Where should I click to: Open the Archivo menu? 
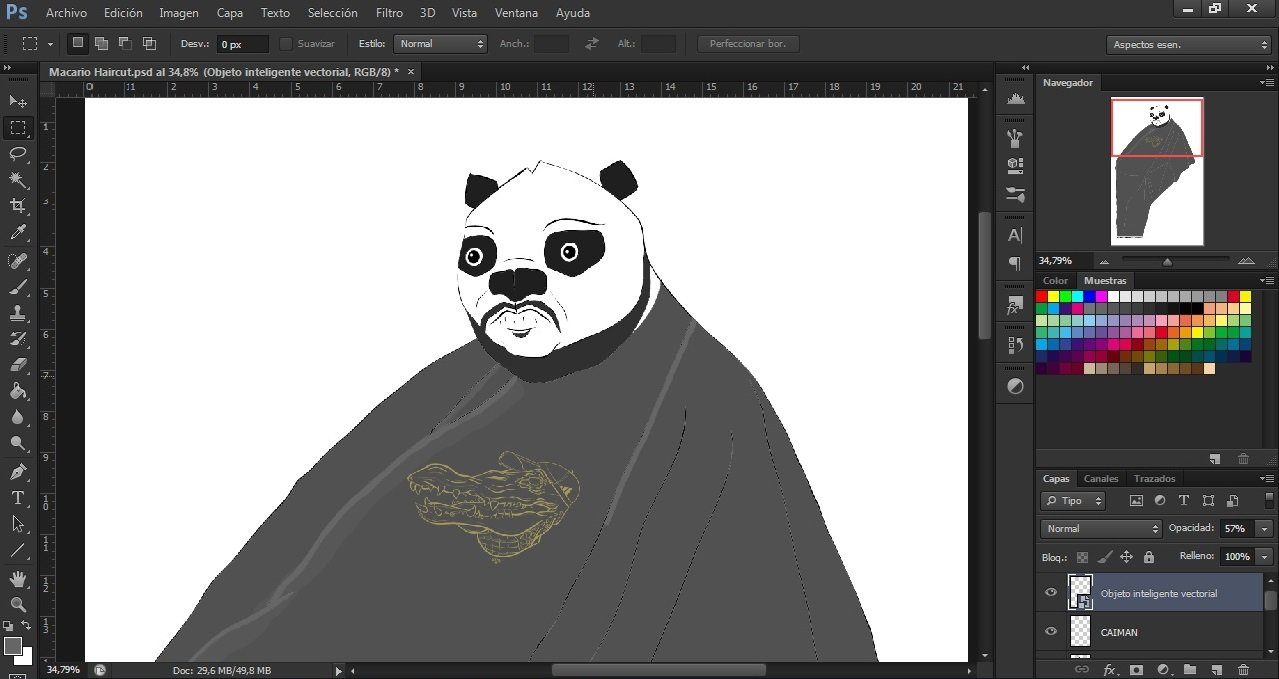[x=66, y=13]
